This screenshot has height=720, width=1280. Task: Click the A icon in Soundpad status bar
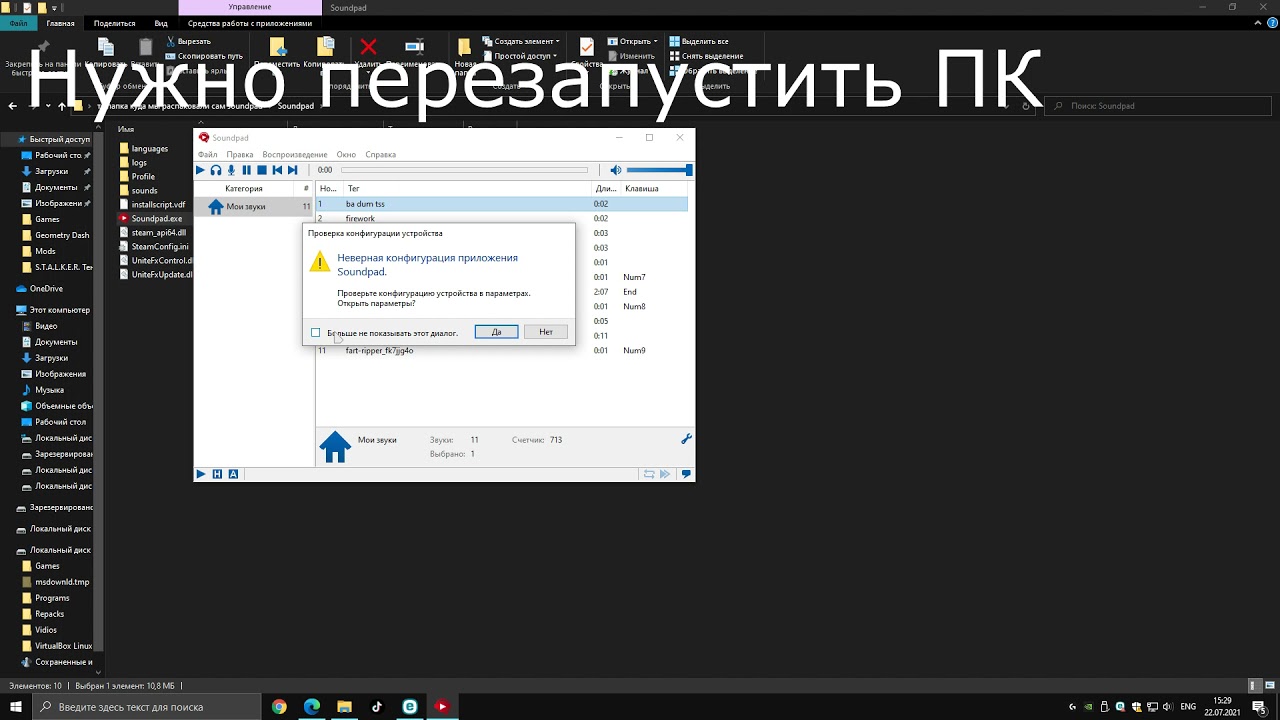click(233, 474)
